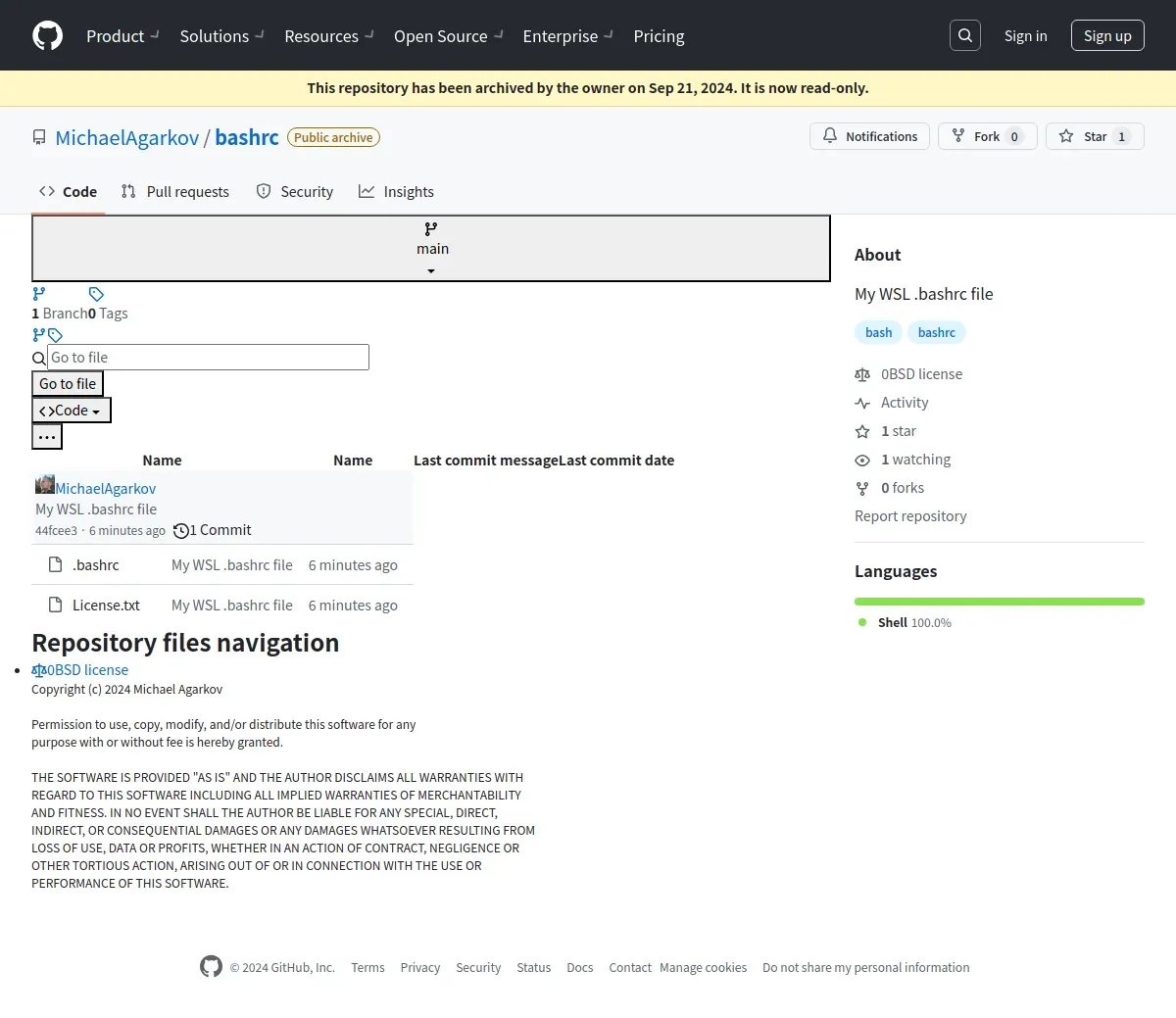Open the .bashrc file
The image size is (1176, 1018).
[x=96, y=565]
